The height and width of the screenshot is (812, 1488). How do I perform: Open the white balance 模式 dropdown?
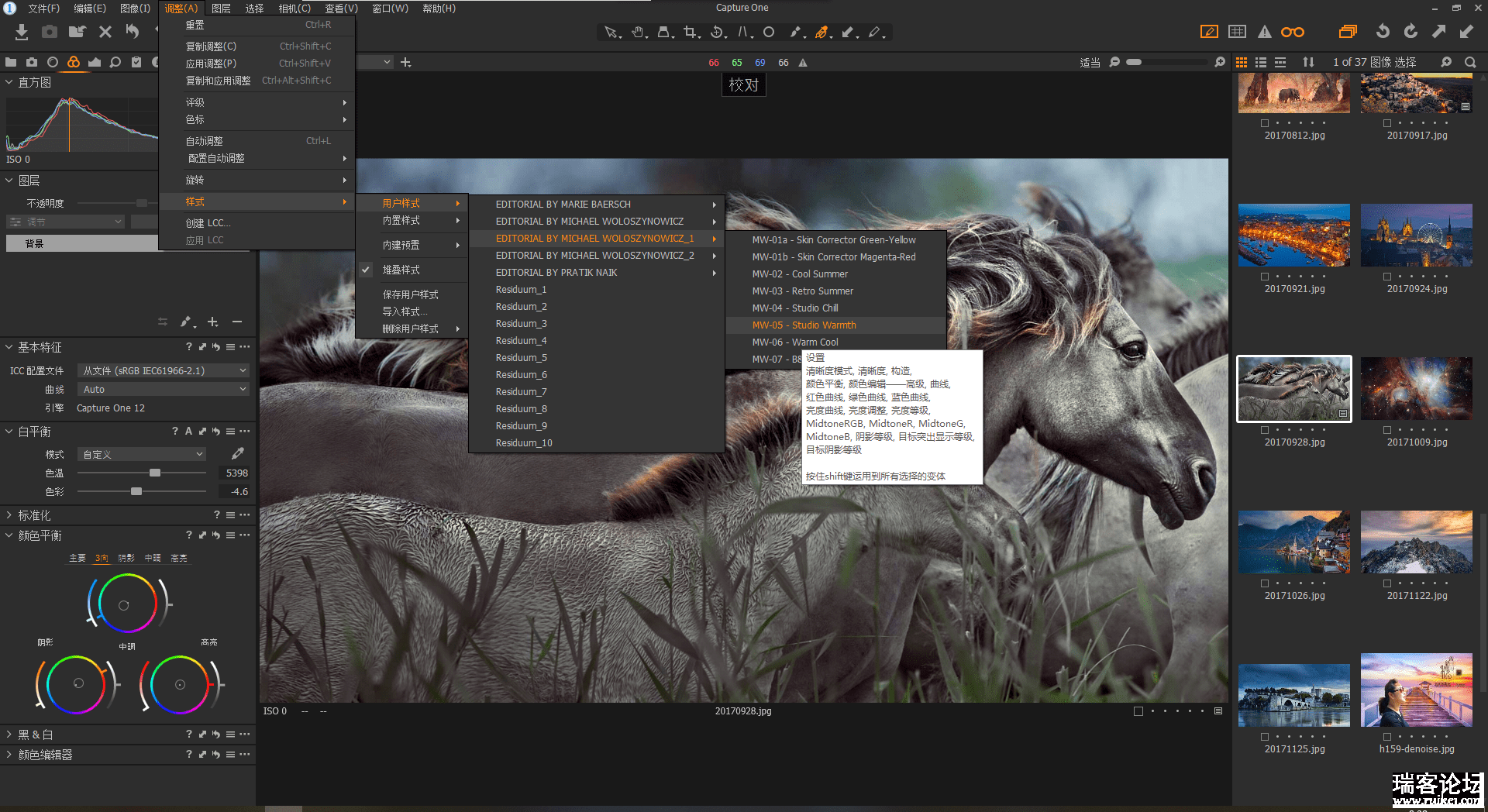(142, 454)
